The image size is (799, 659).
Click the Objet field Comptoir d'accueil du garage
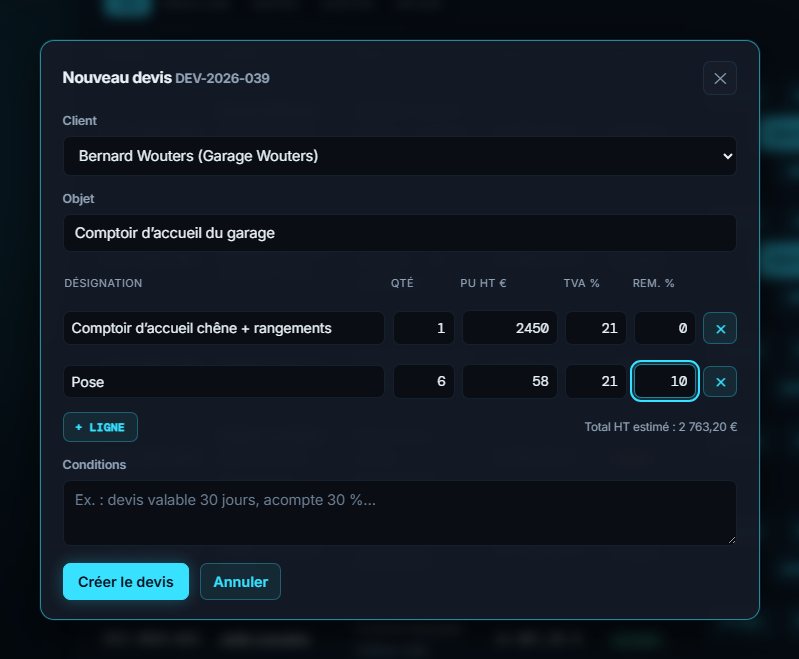(400, 233)
